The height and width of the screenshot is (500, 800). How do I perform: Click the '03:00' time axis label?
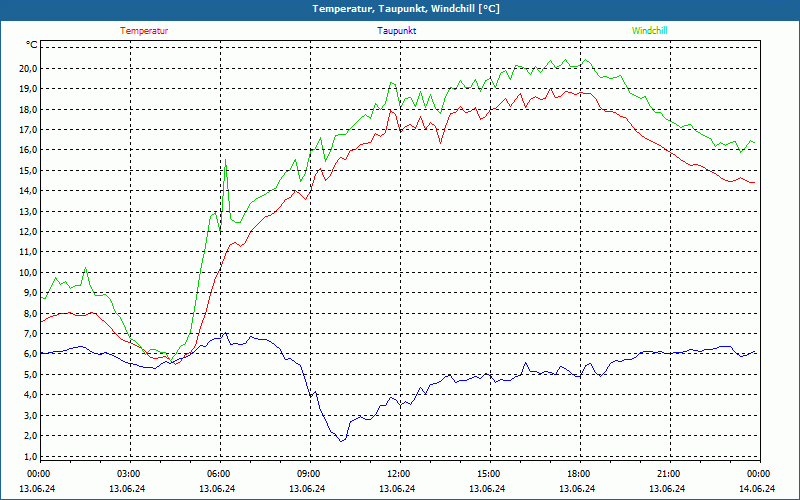pyautogui.click(x=128, y=474)
